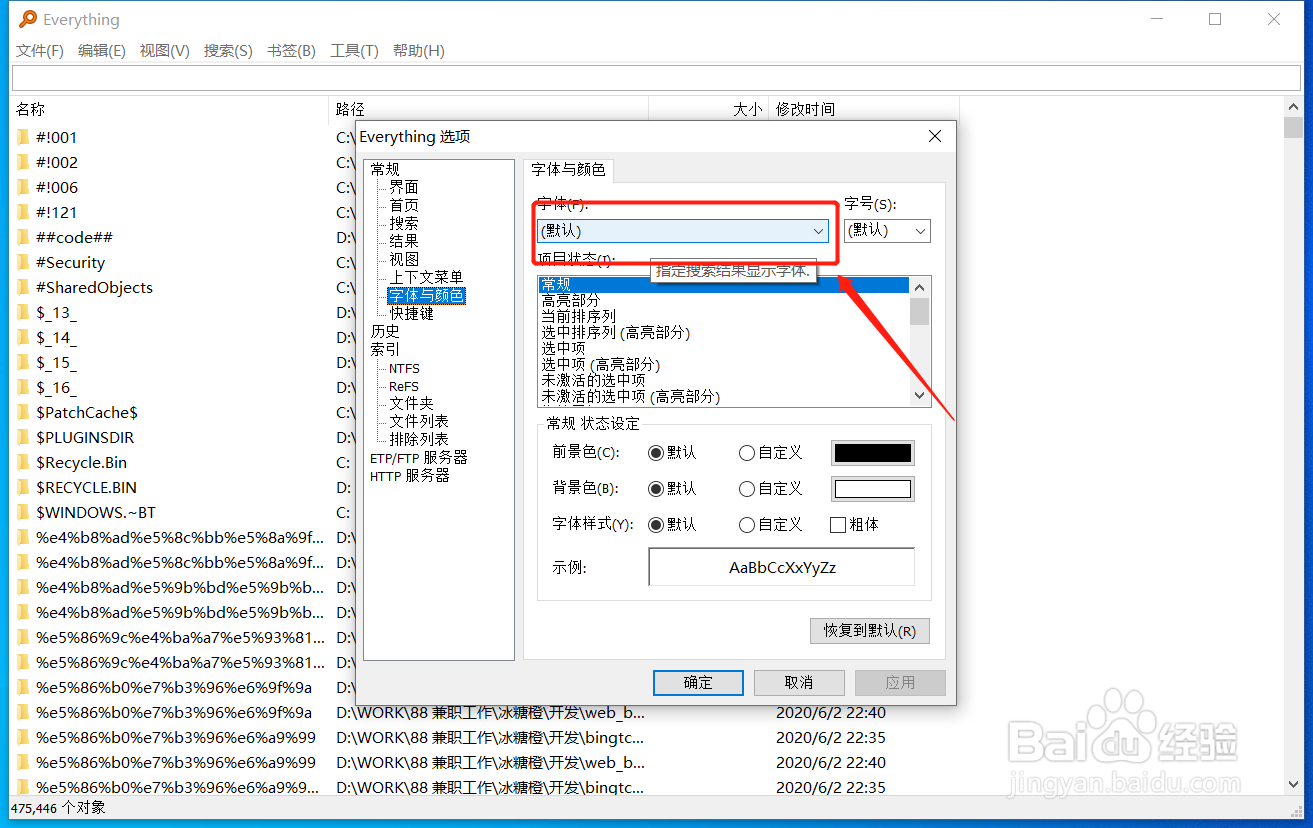Click the folder icon beside $_15_

point(23,362)
